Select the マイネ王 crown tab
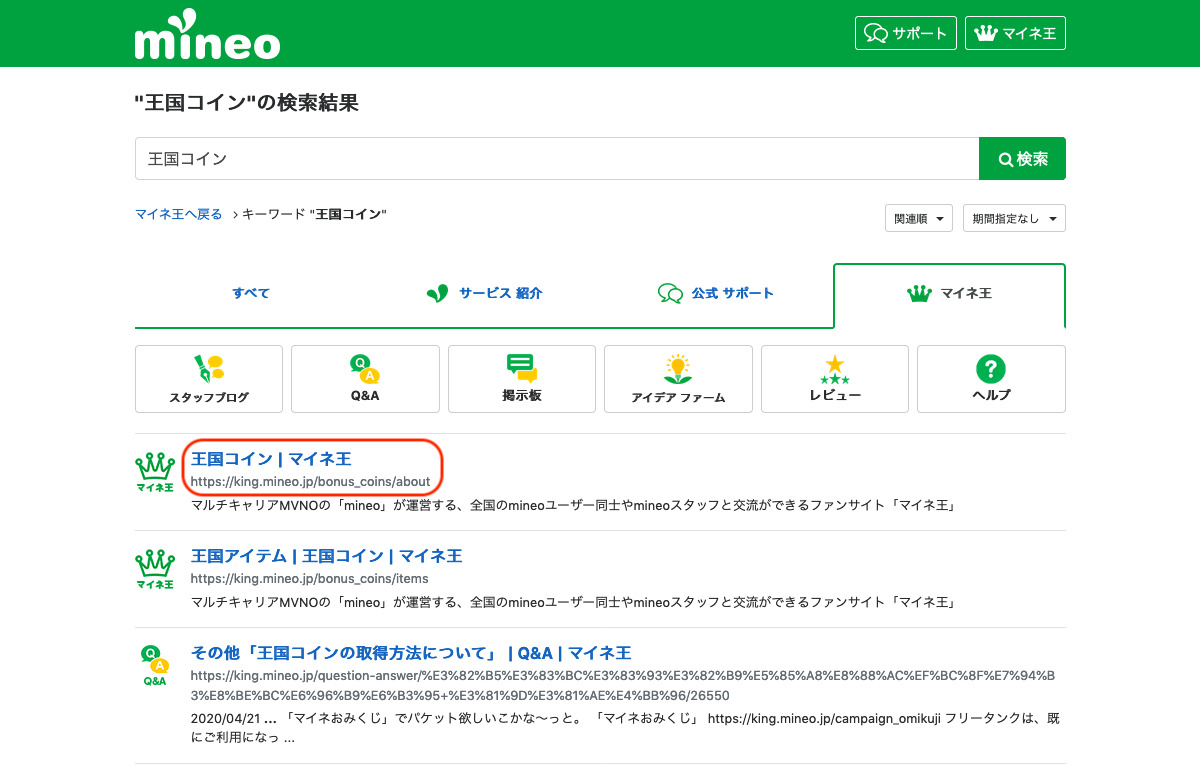The image size is (1200, 768). [949, 293]
